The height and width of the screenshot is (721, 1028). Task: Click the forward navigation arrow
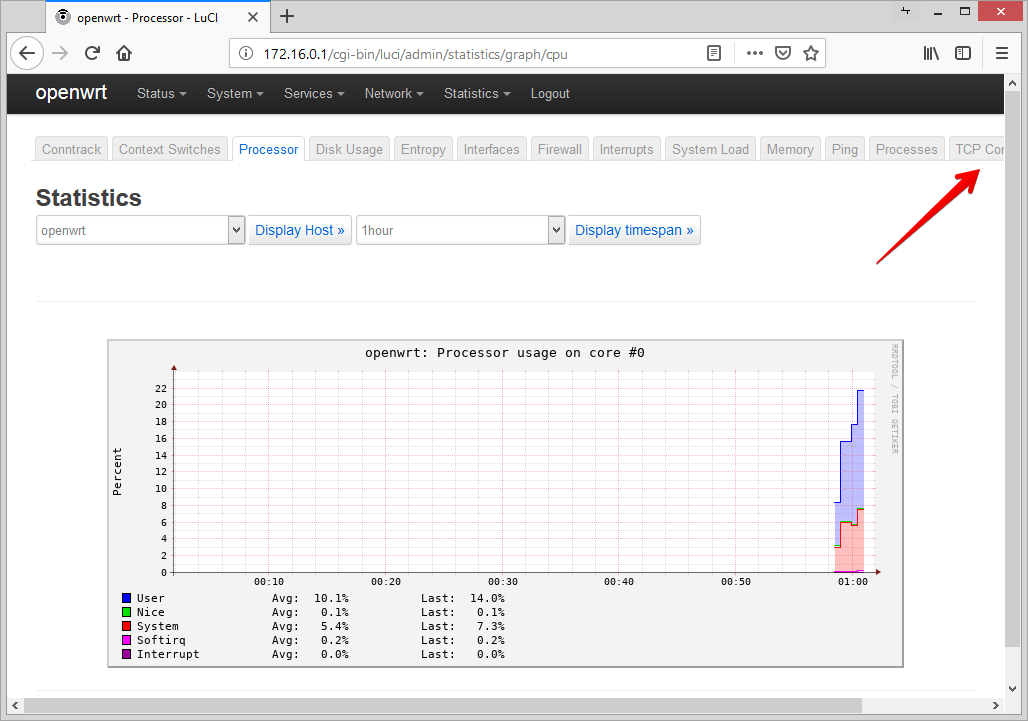tap(60, 53)
